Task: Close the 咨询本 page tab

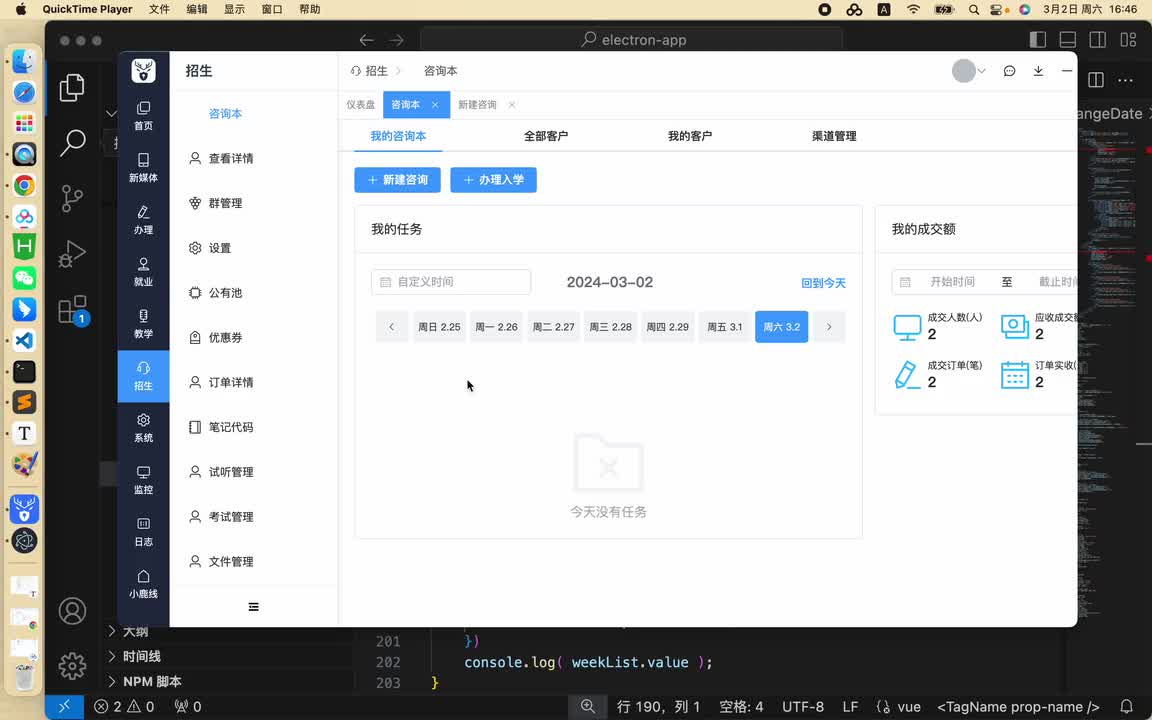Action: (x=435, y=105)
